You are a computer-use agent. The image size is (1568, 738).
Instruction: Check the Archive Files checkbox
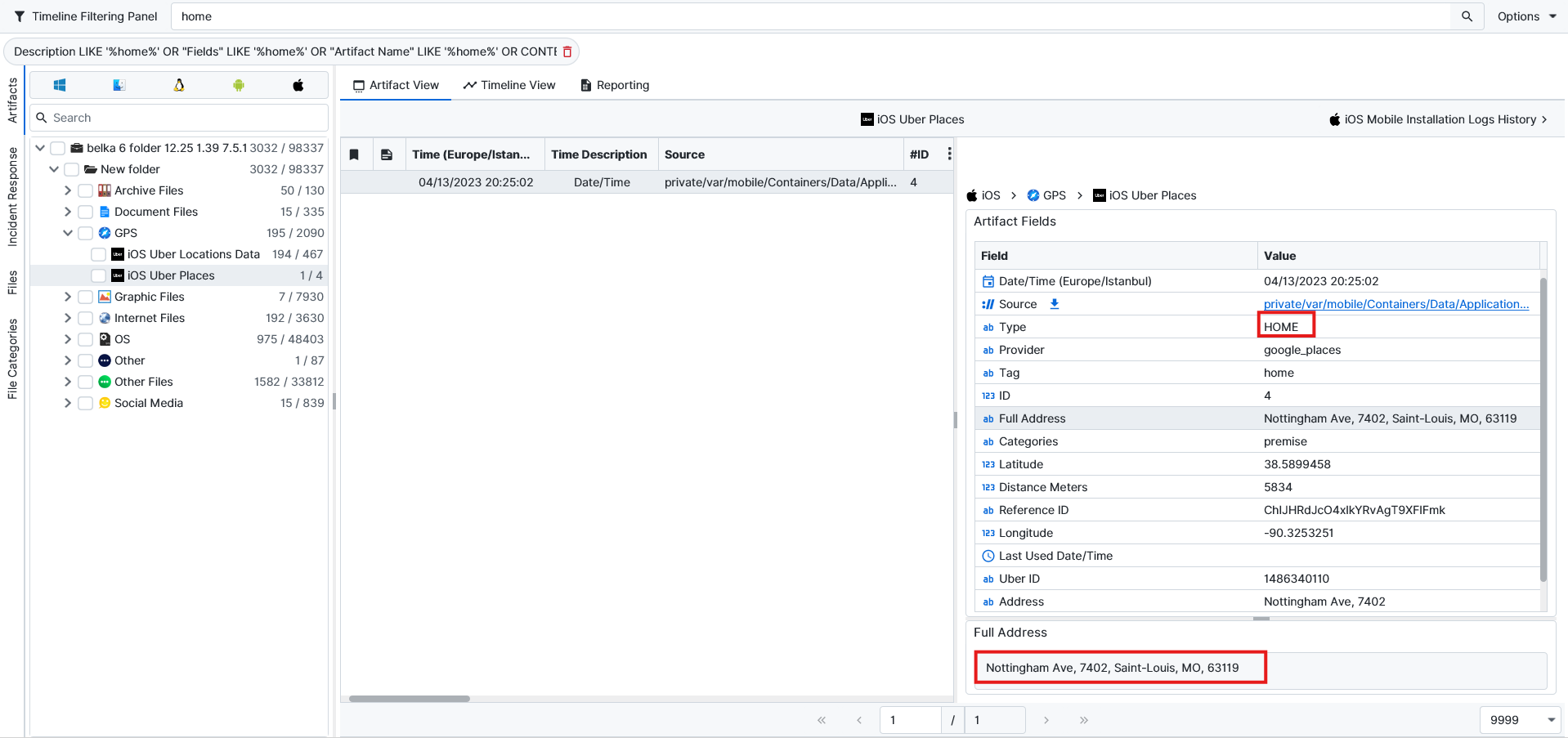(85, 190)
